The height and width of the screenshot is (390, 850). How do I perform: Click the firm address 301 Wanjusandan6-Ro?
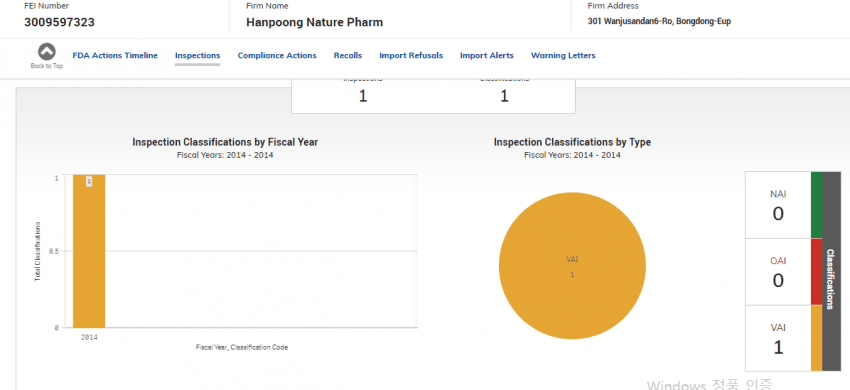point(659,22)
